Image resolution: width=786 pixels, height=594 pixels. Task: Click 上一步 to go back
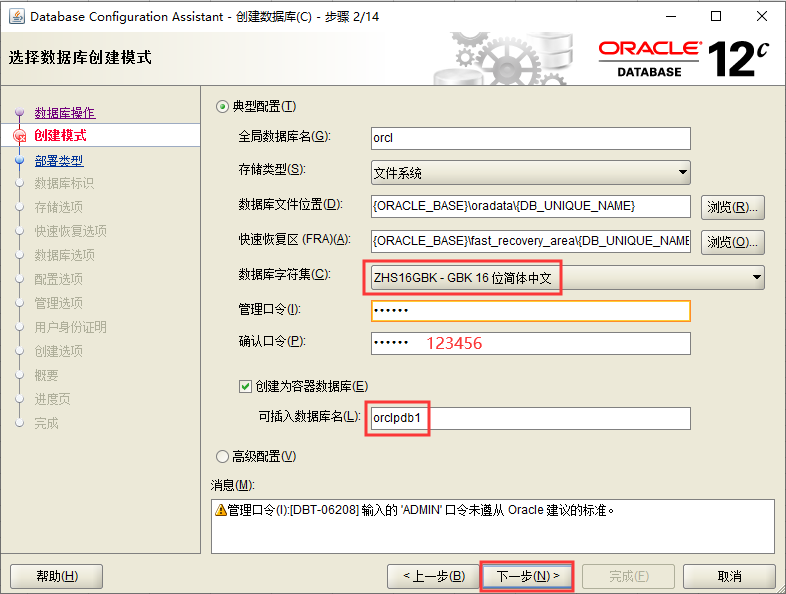click(x=433, y=576)
